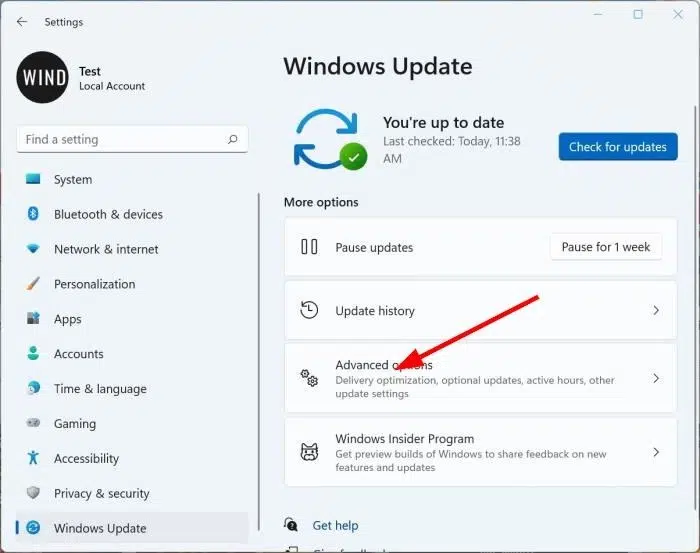This screenshot has width=700, height=553.
Task: Click the More options heading
Action: point(321,202)
